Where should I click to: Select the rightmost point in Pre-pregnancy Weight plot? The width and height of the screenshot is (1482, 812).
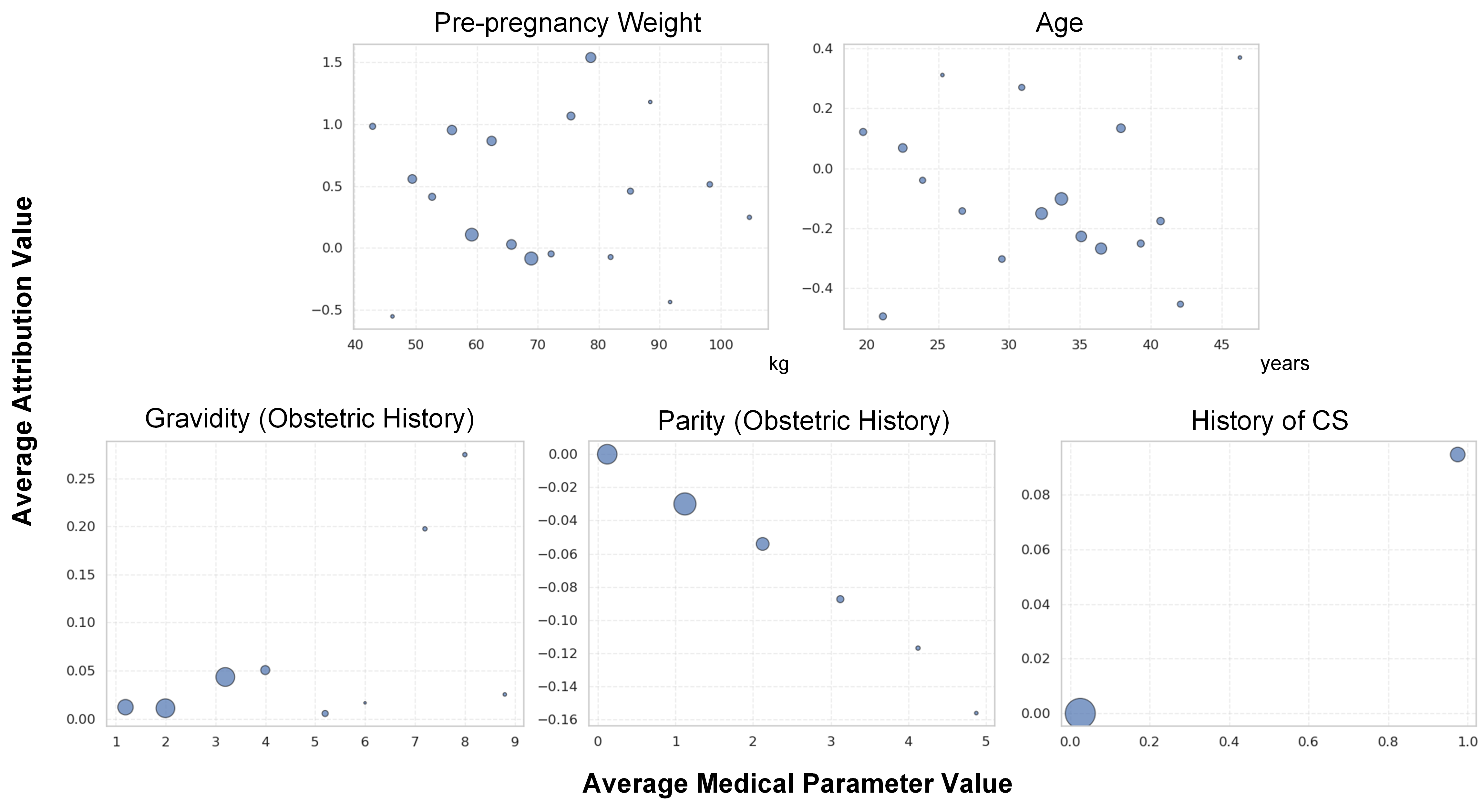pos(749,218)
